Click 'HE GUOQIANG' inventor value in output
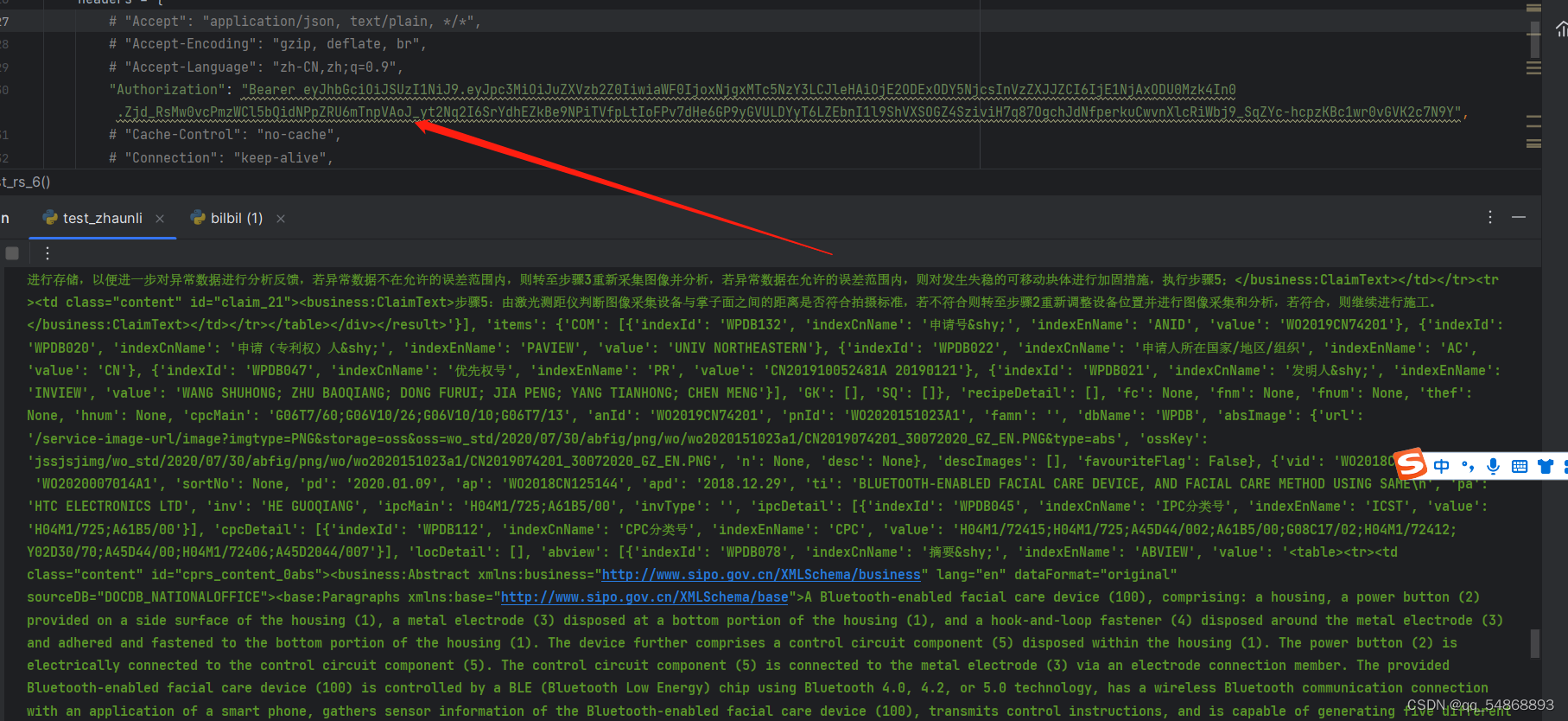The height and width of the screenshot is (721, 1568). (x=311, y=506)
